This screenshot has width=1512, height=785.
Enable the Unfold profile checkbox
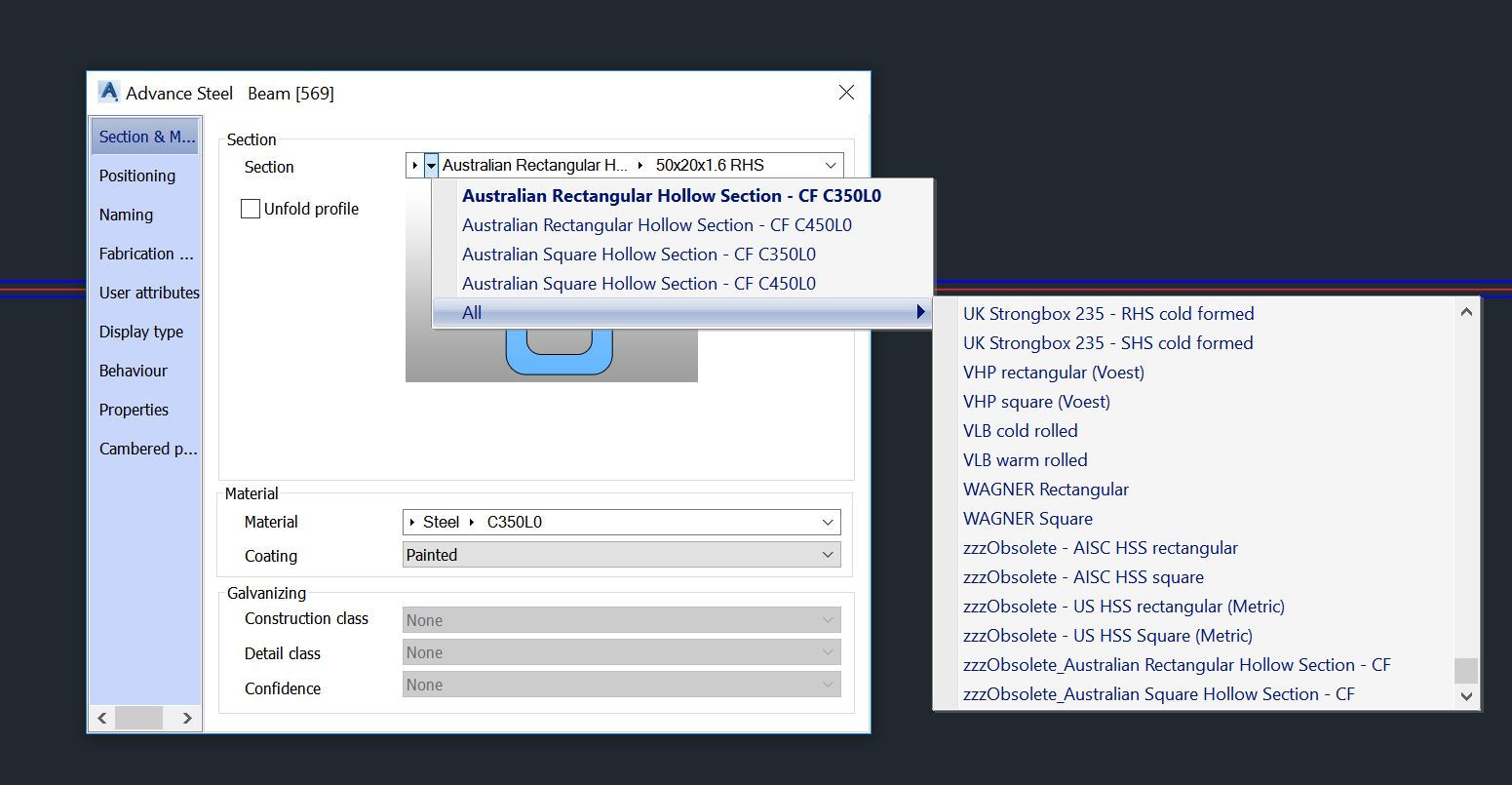coord(251,208)
